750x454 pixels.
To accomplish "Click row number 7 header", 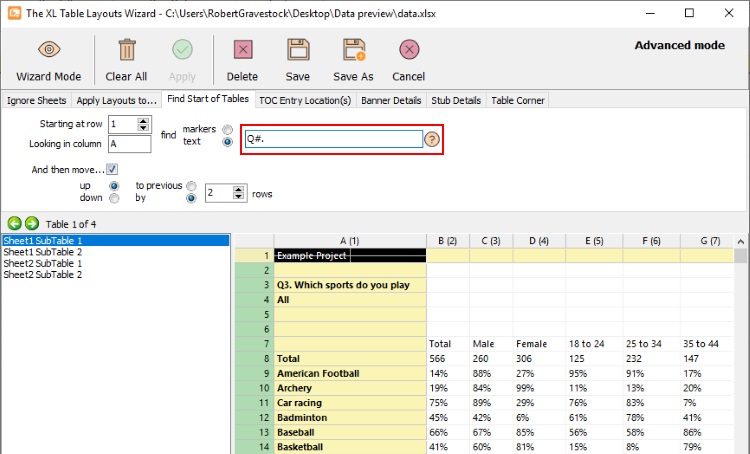I will point(254,344).
